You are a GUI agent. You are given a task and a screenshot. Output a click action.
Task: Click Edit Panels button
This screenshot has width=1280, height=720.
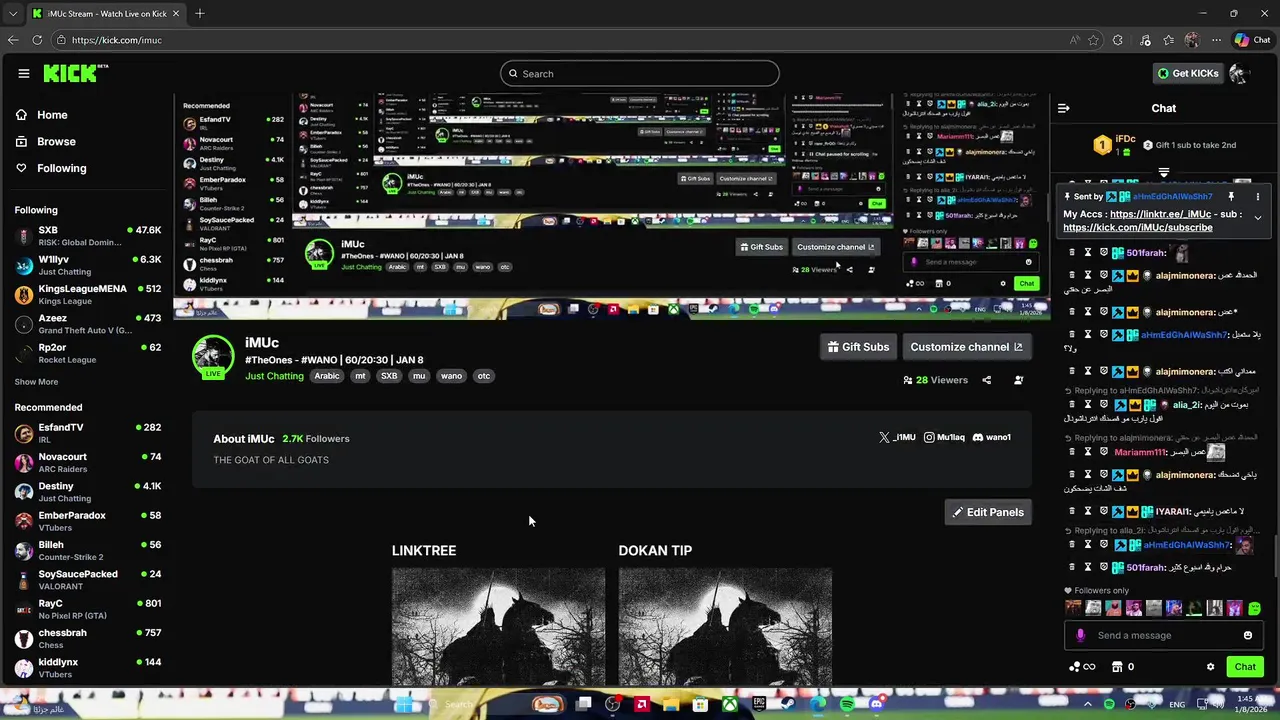click(x=988, y=512)
